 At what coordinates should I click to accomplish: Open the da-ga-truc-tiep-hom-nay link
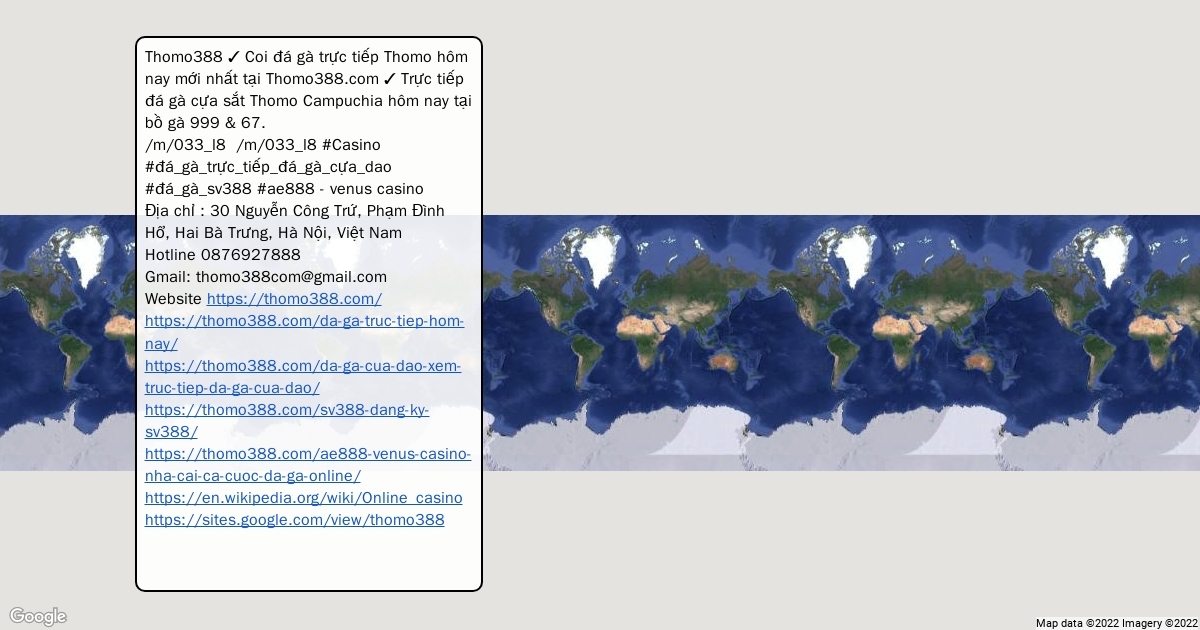pos(304,332)
